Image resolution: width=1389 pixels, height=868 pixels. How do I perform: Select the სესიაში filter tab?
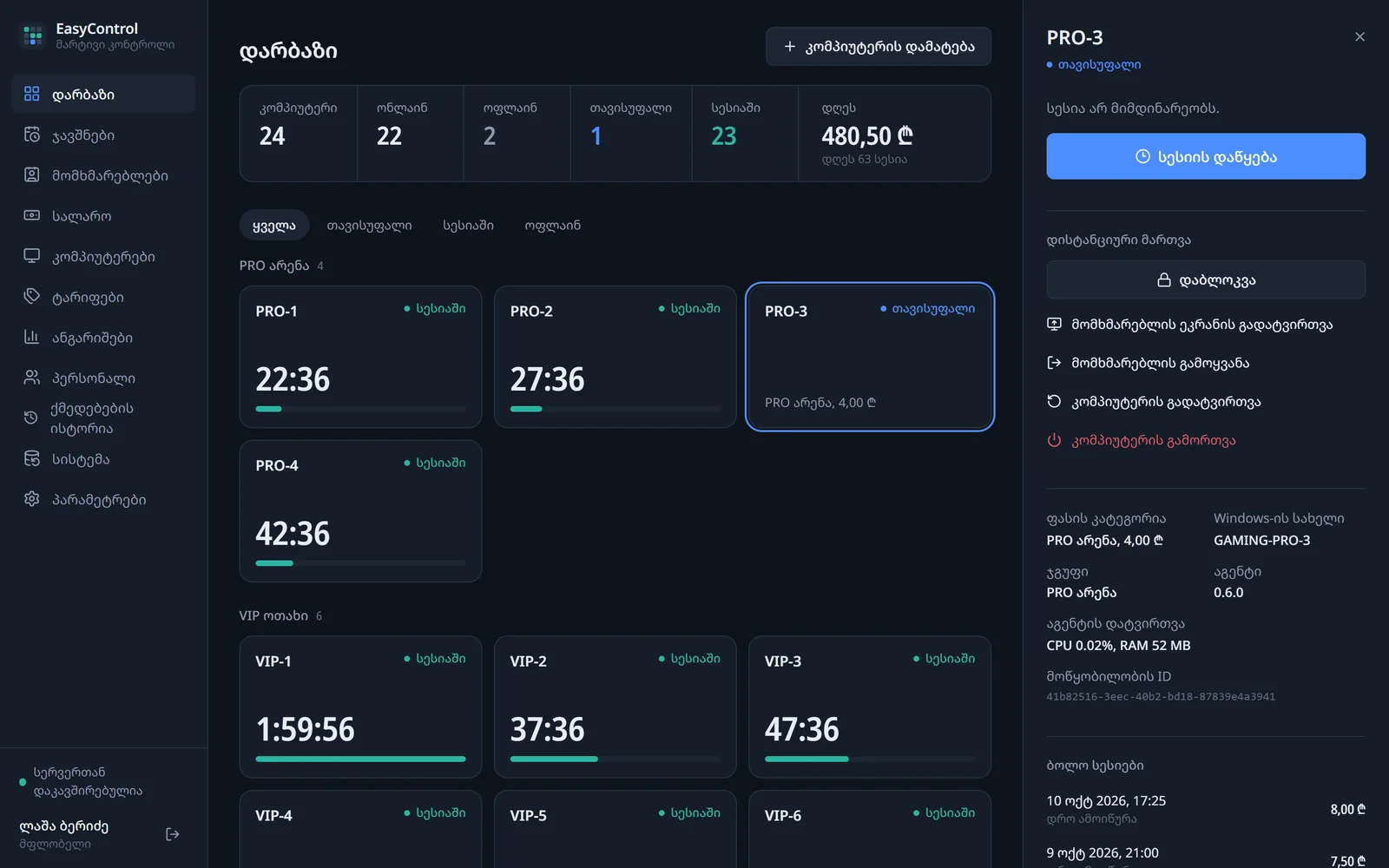468,225
